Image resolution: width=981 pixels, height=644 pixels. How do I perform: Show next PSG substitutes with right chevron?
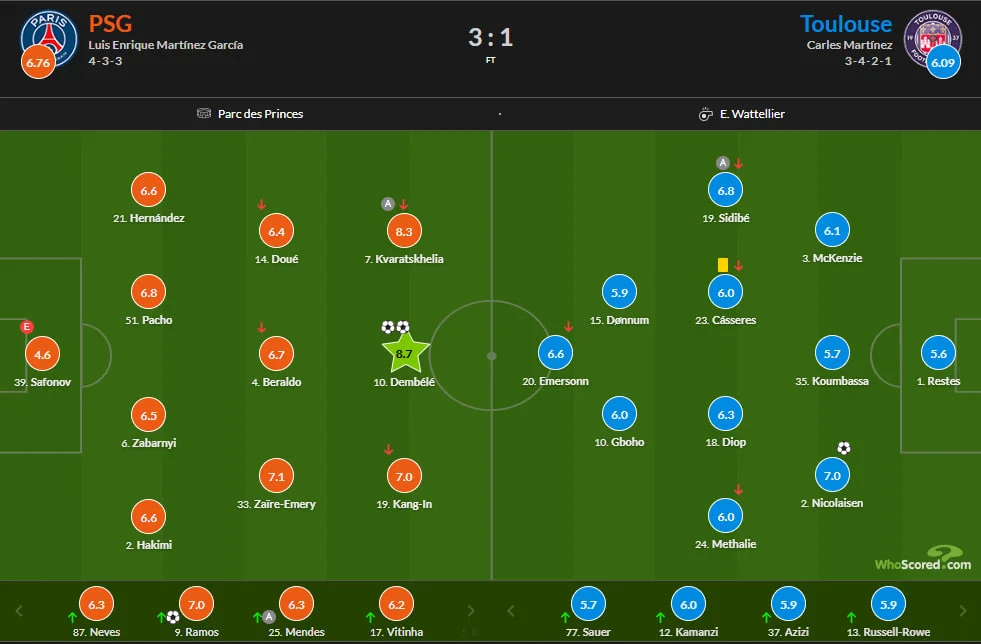[x=472, y=610]
